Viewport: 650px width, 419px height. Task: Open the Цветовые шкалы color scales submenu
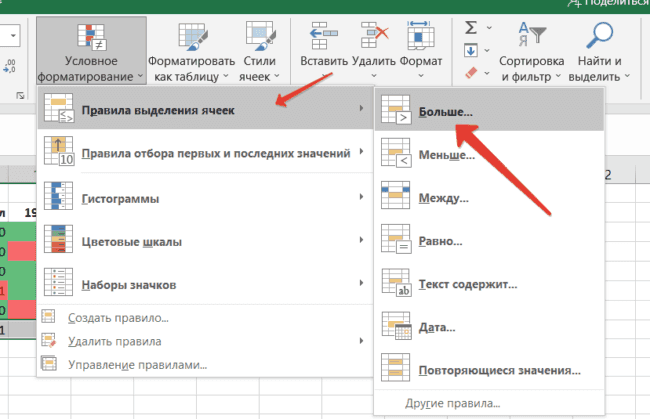pos(200,241)
